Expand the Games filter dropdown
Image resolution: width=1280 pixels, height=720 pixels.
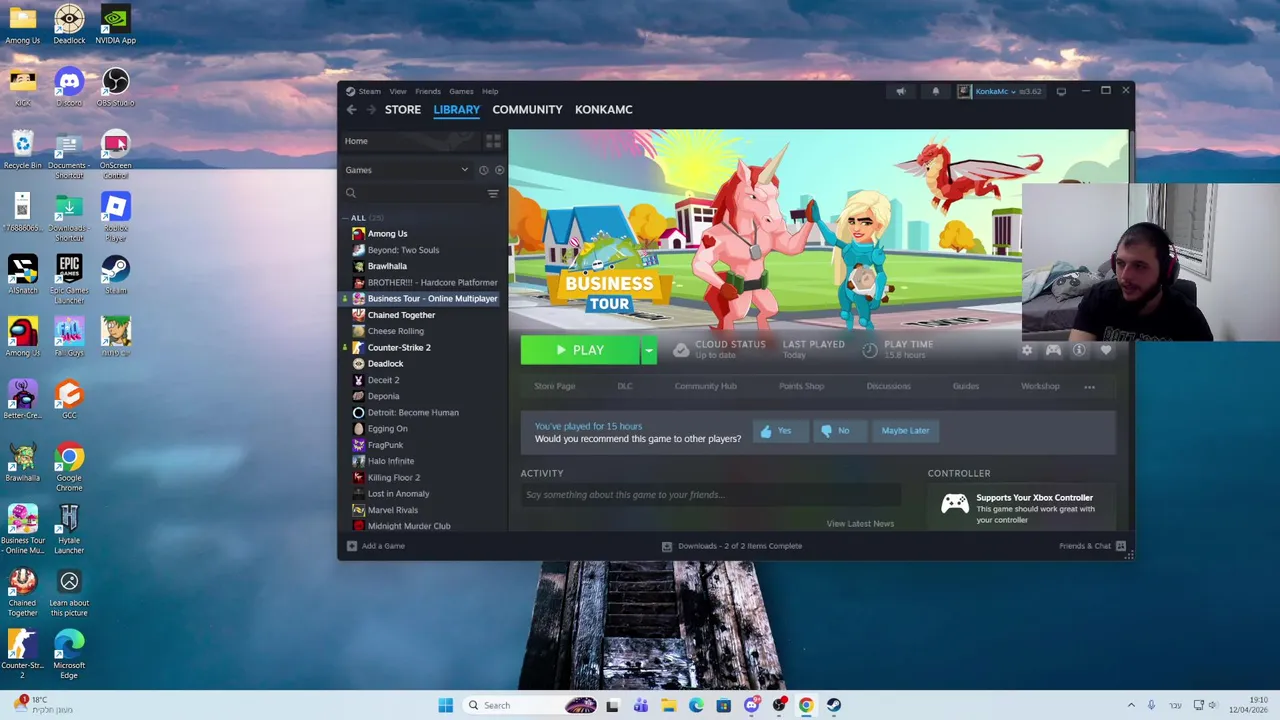pos(464,170)
